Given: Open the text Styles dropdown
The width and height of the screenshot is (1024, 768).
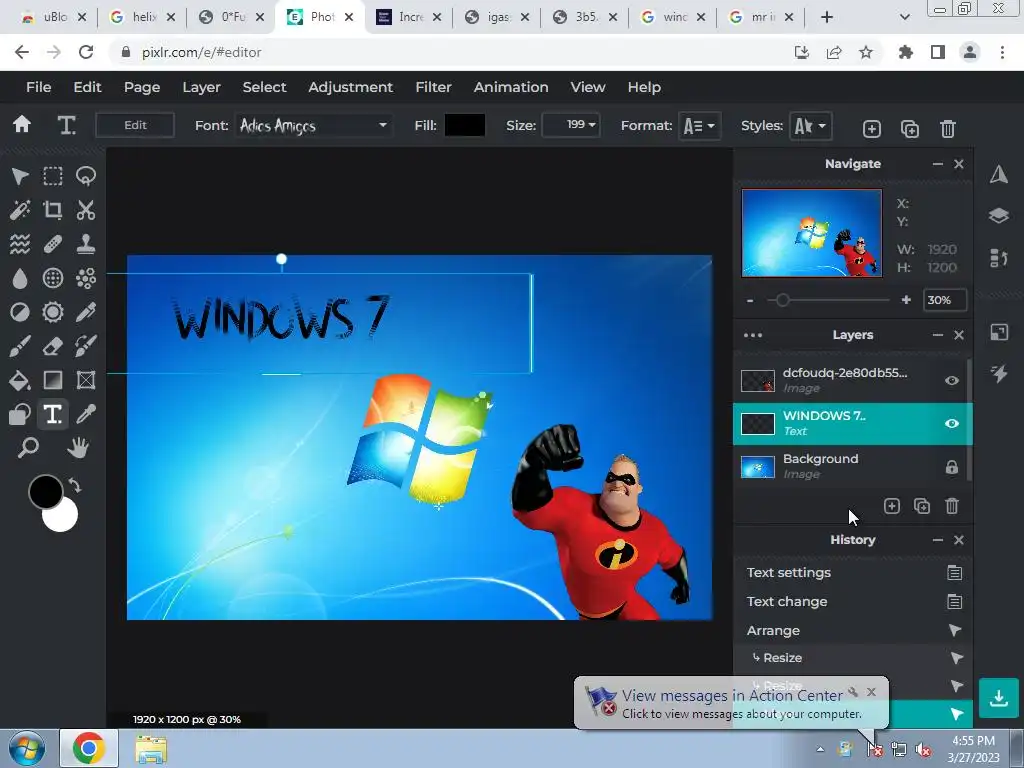Looking at the screenshot, I should click(810, 126).
